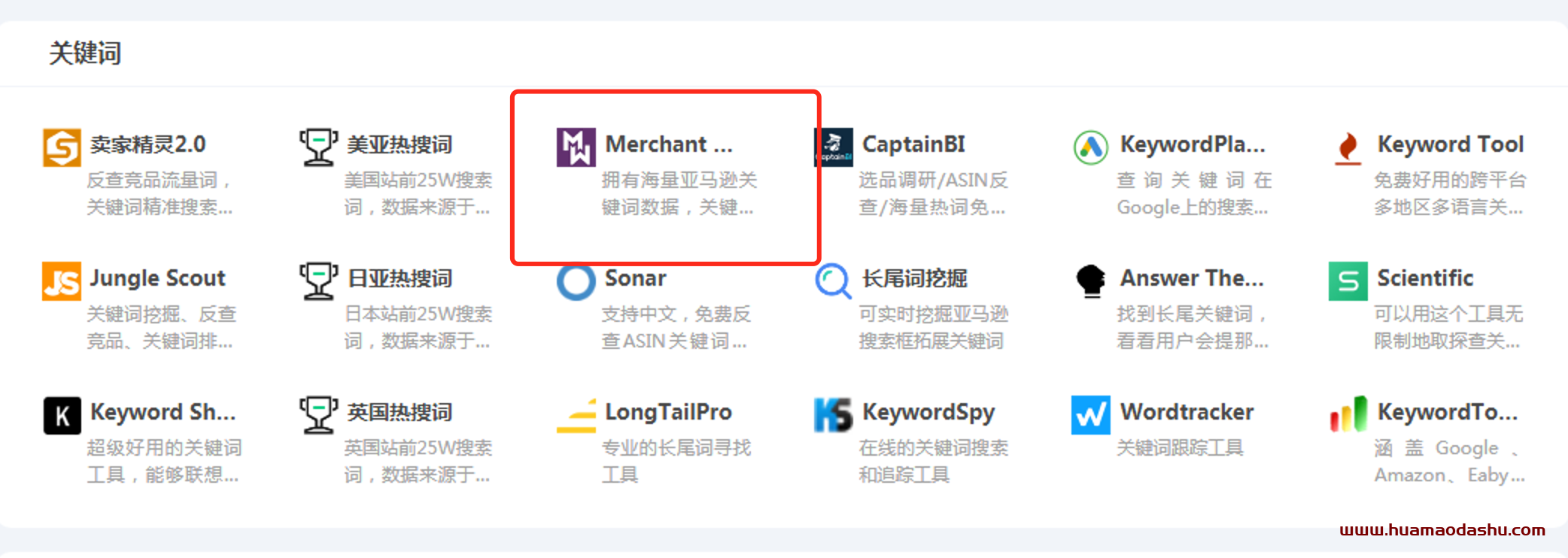1568x558 pixels.
Task: Click the Answer The Public head icon
Action: (x=1091, y=281)
